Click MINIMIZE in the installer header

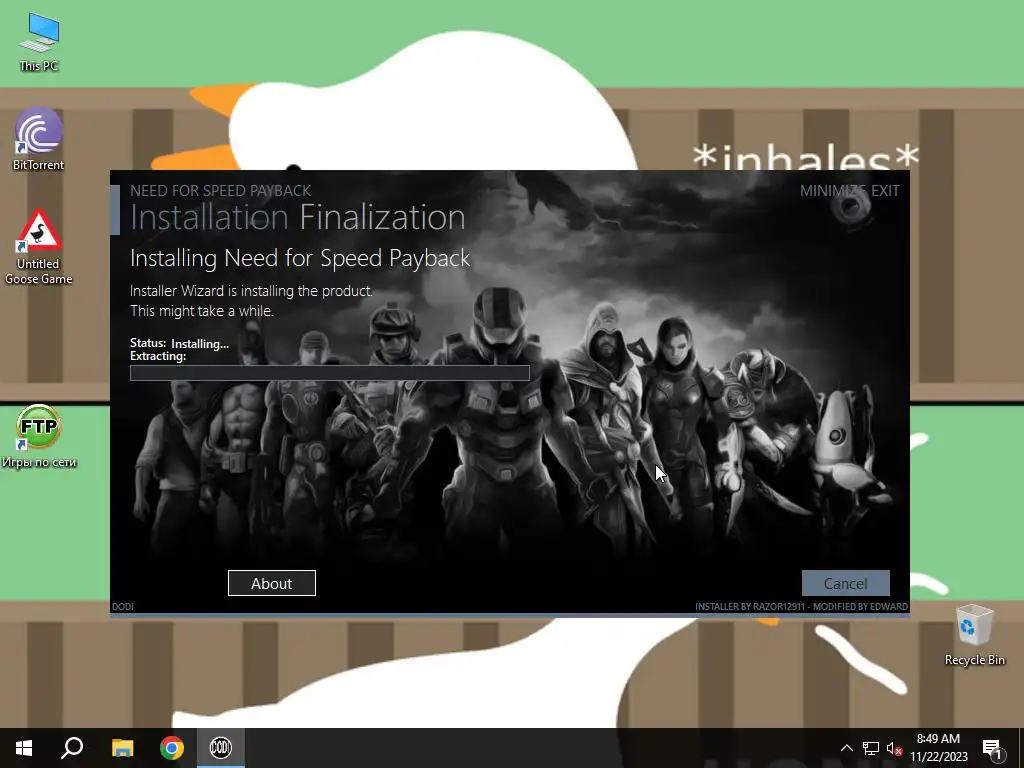833,191
